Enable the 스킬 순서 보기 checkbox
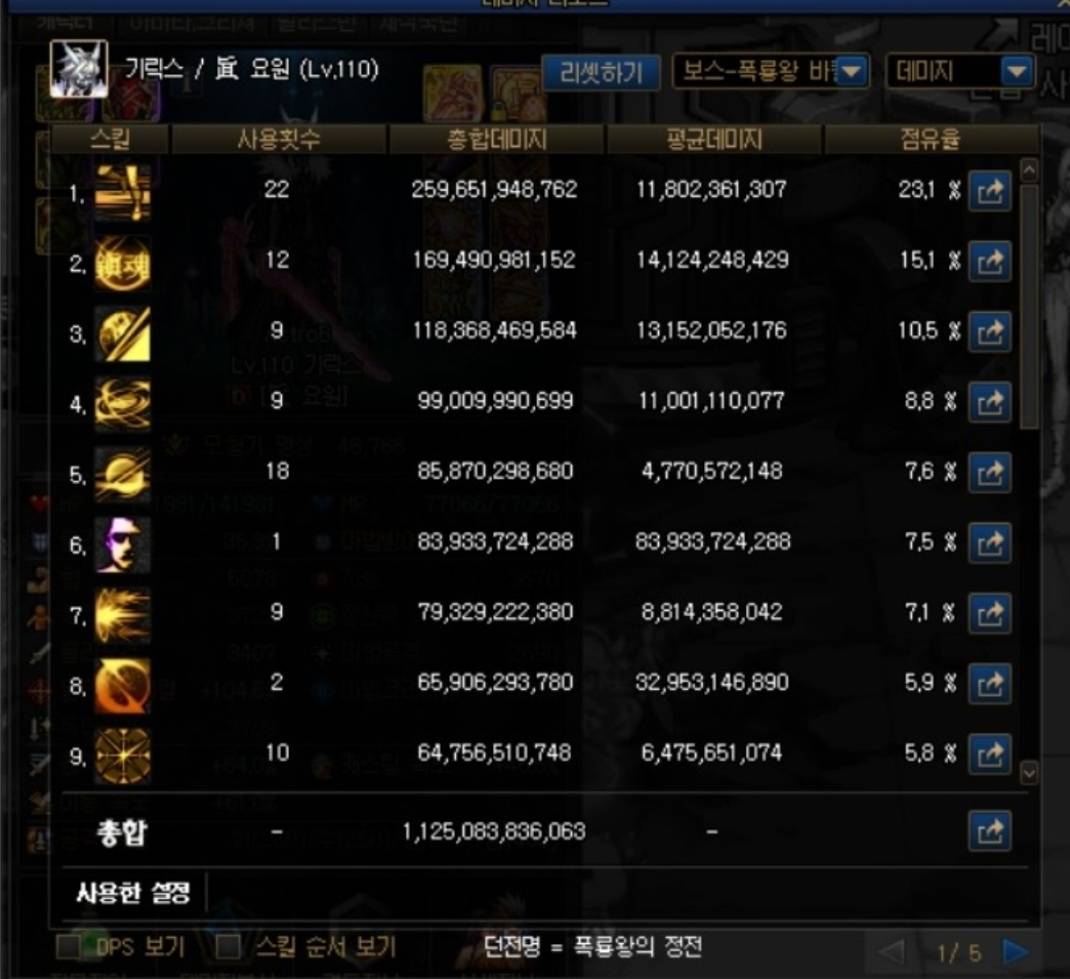Image resolution: width=1070 pixels, height=979 pixels. click(x=228, y=947)
